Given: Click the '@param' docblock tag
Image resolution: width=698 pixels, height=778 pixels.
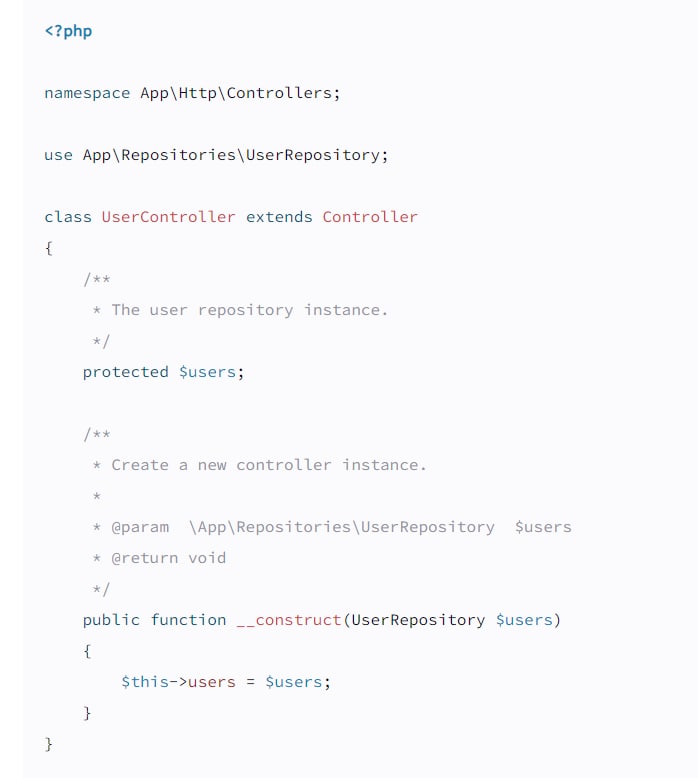Looking at the screenshot, I should 140,527.
